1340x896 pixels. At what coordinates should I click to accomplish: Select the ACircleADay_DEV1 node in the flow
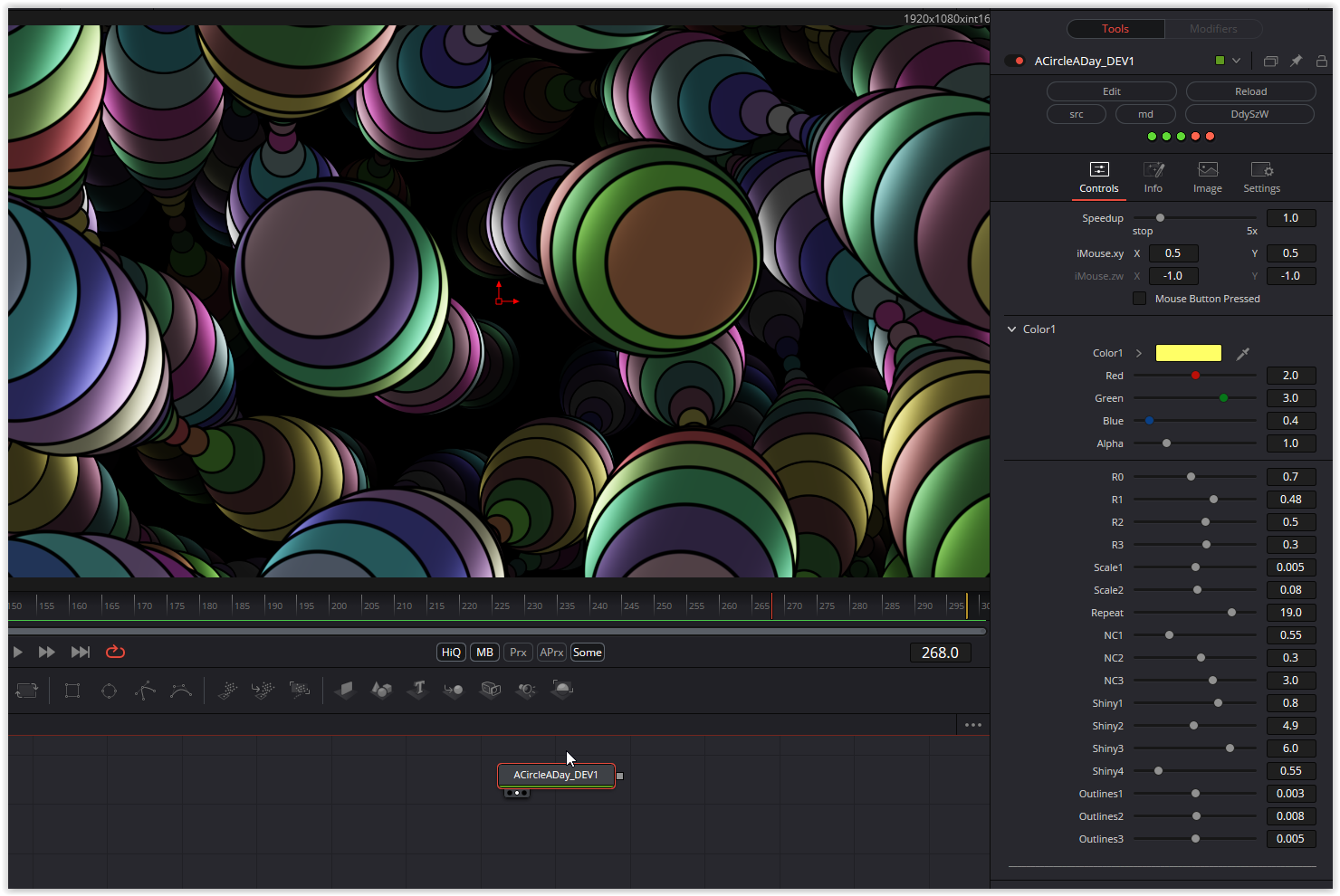pyautogui.click(x=556, y=775)
